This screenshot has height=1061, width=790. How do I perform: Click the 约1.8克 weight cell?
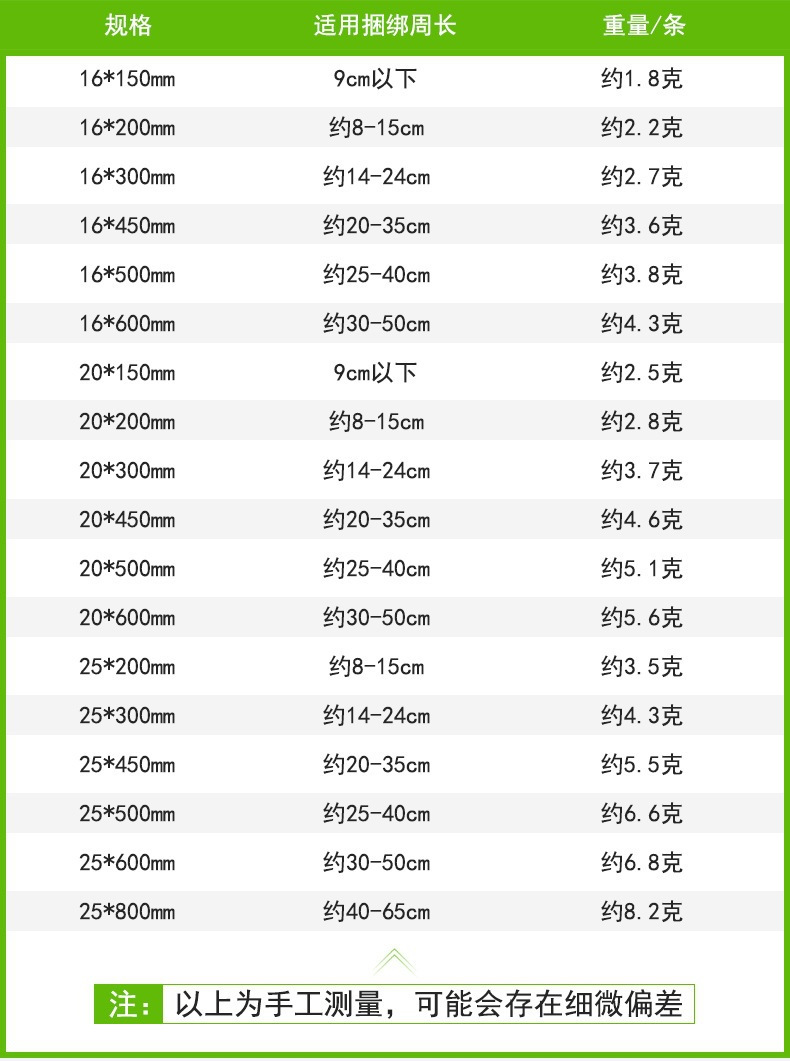click(641, 79)
